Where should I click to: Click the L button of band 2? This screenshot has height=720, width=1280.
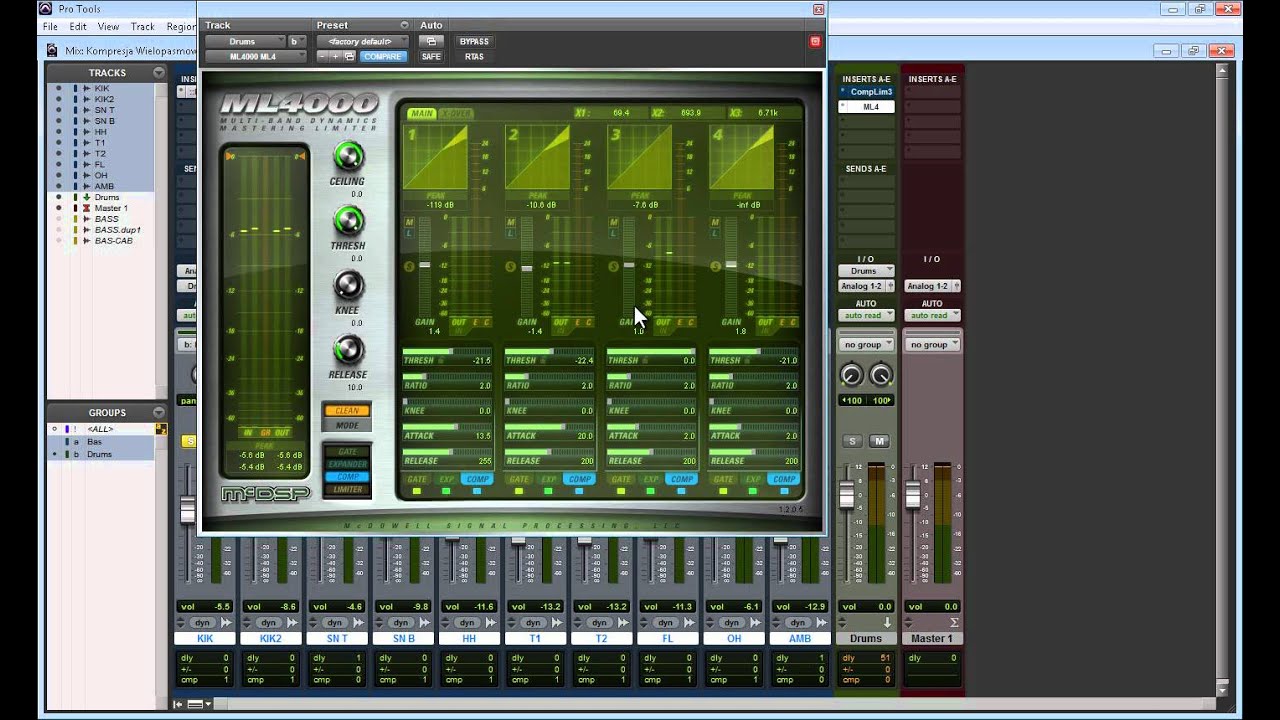click(x=511, y=233)
